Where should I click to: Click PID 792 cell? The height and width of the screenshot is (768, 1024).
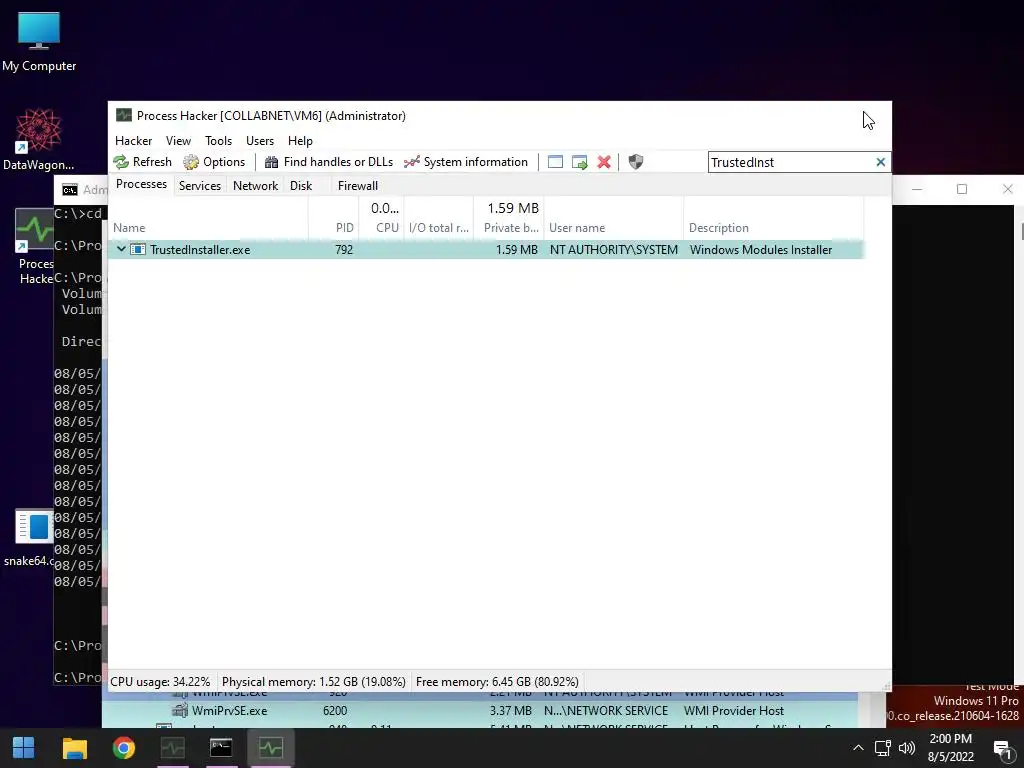point(344,249)
